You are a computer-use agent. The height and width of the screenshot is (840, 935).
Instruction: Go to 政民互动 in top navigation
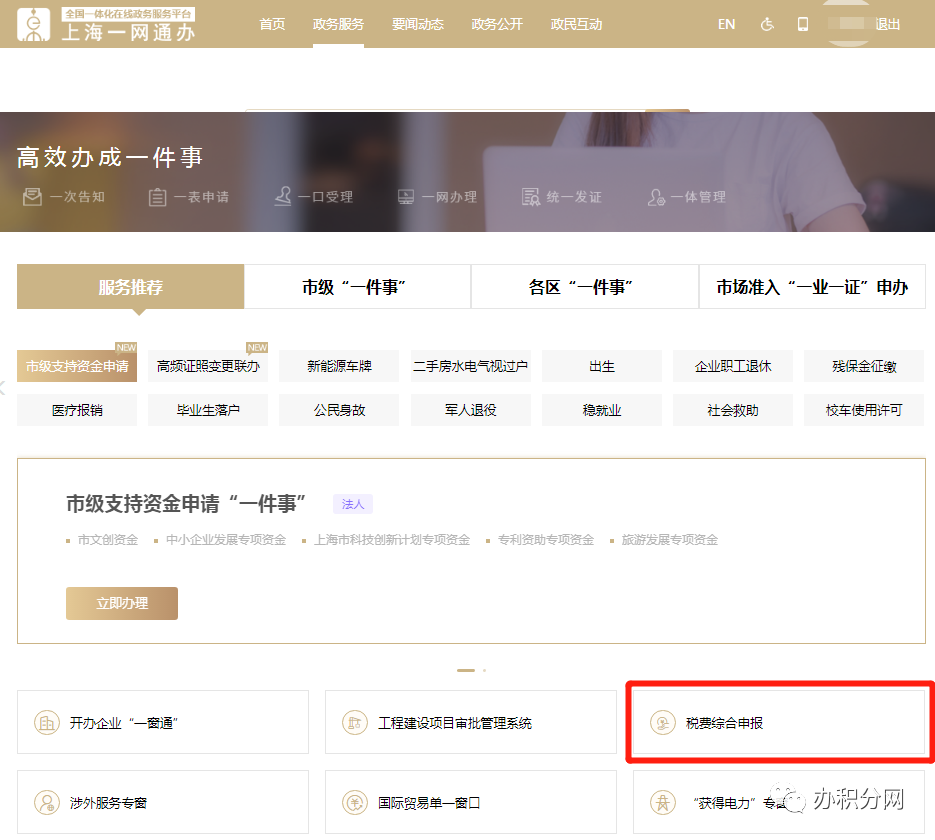(577, 24)
